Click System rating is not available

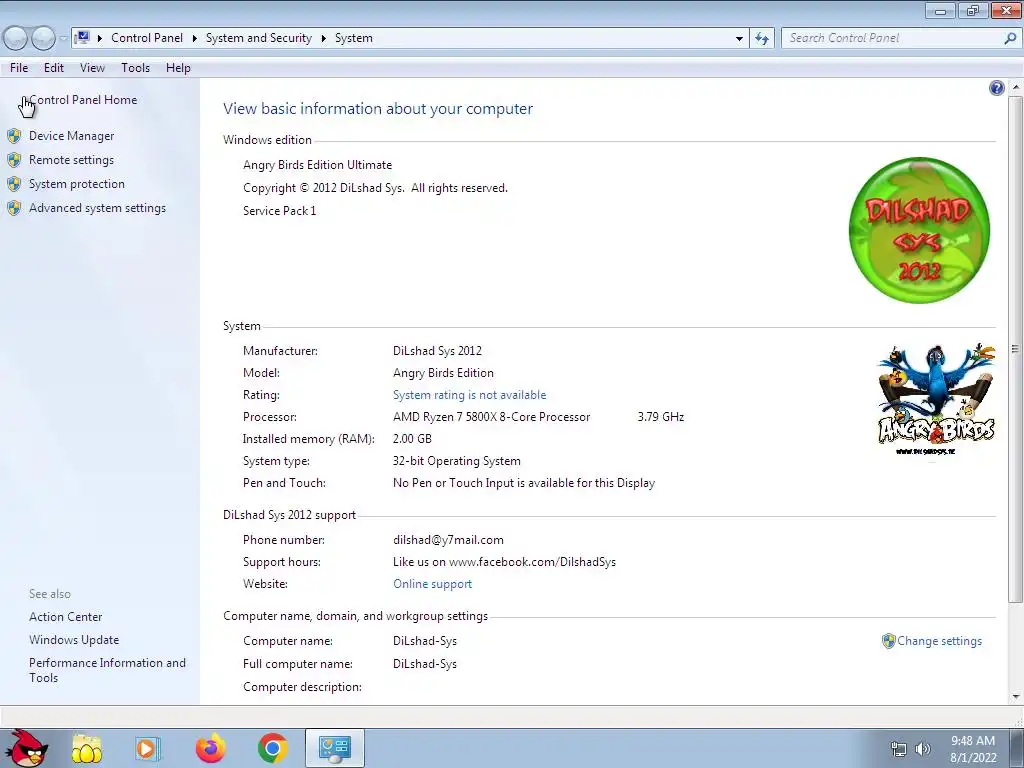point(470,395)
